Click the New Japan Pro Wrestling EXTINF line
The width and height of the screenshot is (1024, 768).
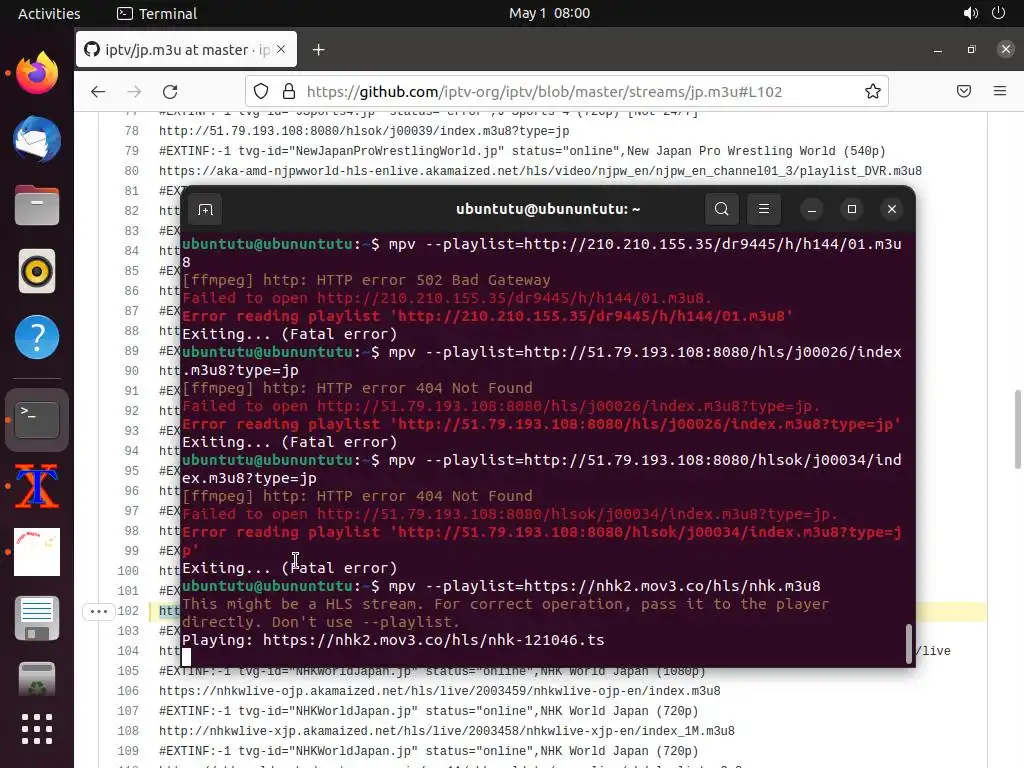[522, 151]
